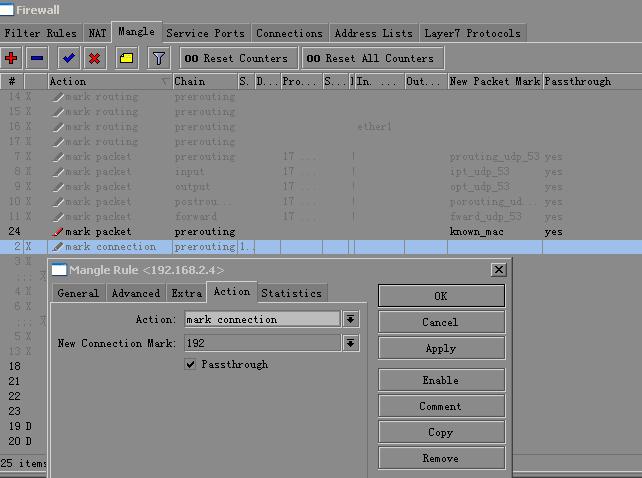This screenshot has height=478, width=642.
Task: Click Mangle Rule dialog title icon
Action: pyautogui.click(x=59, y=270)
